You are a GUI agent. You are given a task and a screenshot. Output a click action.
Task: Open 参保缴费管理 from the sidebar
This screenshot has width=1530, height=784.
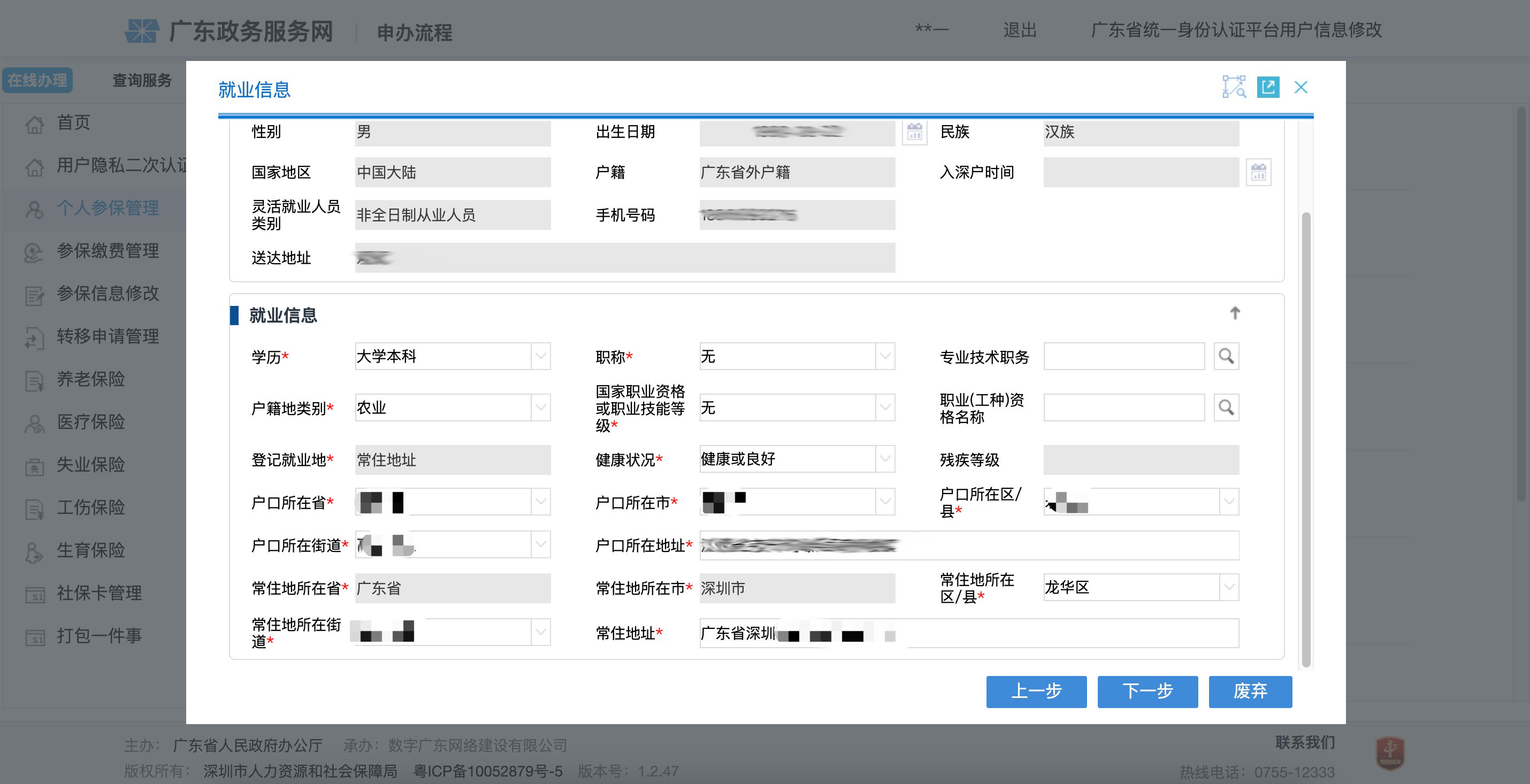pos(34,251)
